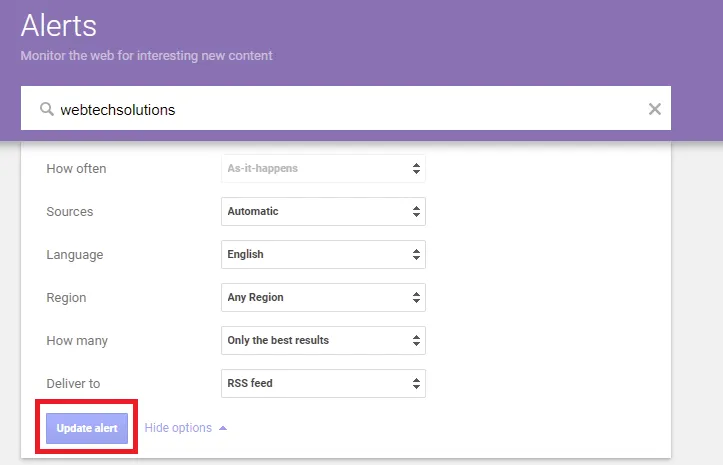The width and height of the screenshot is (723, 465).
Task: Click the Language label
Action: [75, 255]
